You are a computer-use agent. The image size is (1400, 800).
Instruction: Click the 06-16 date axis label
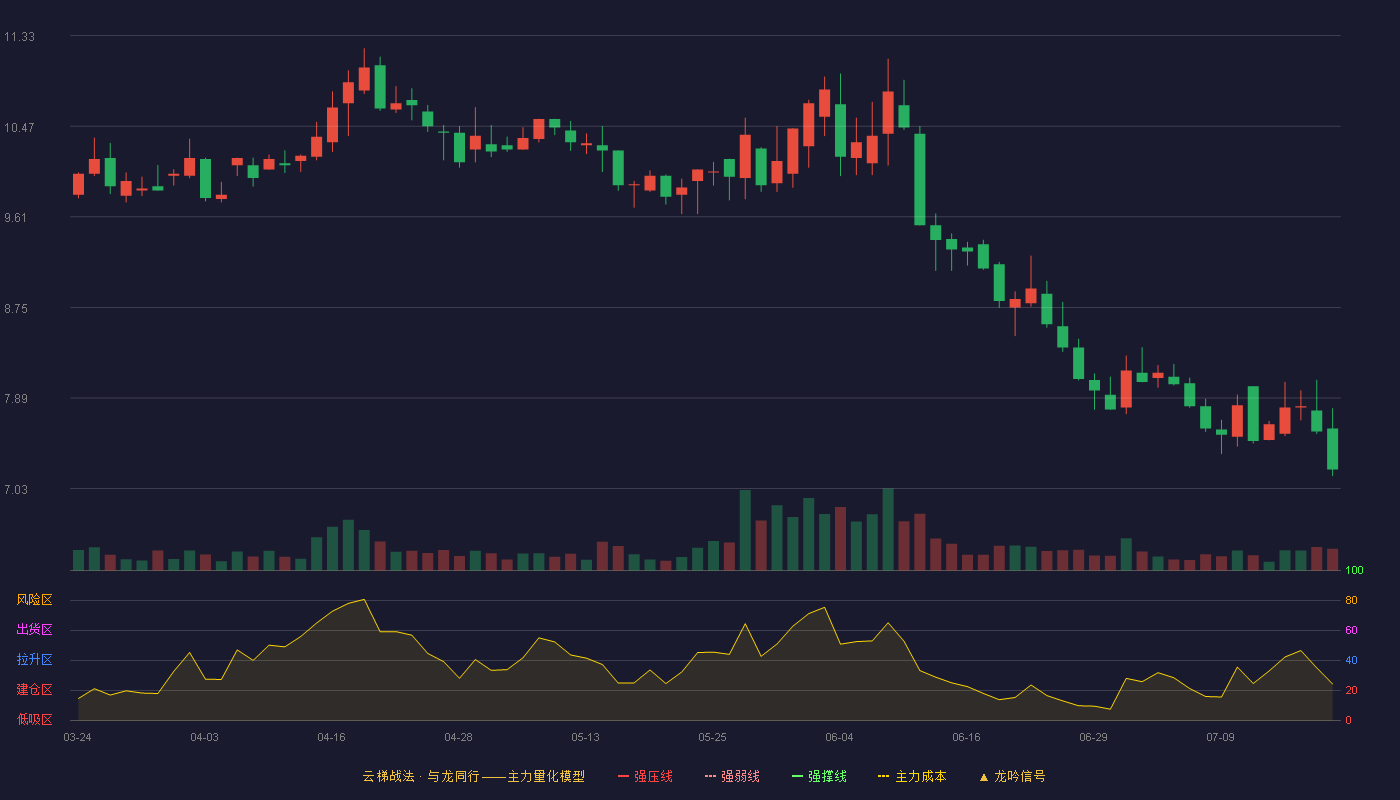click(966, 737)
